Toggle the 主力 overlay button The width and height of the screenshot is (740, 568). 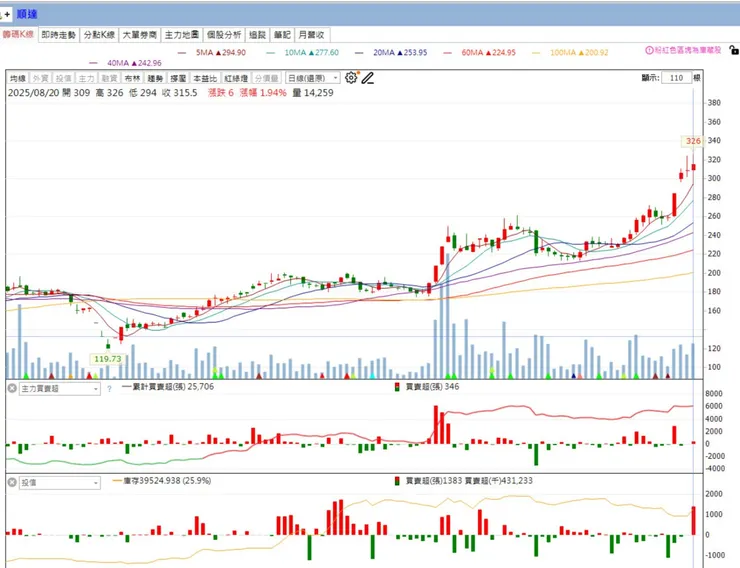click(86, 78)
